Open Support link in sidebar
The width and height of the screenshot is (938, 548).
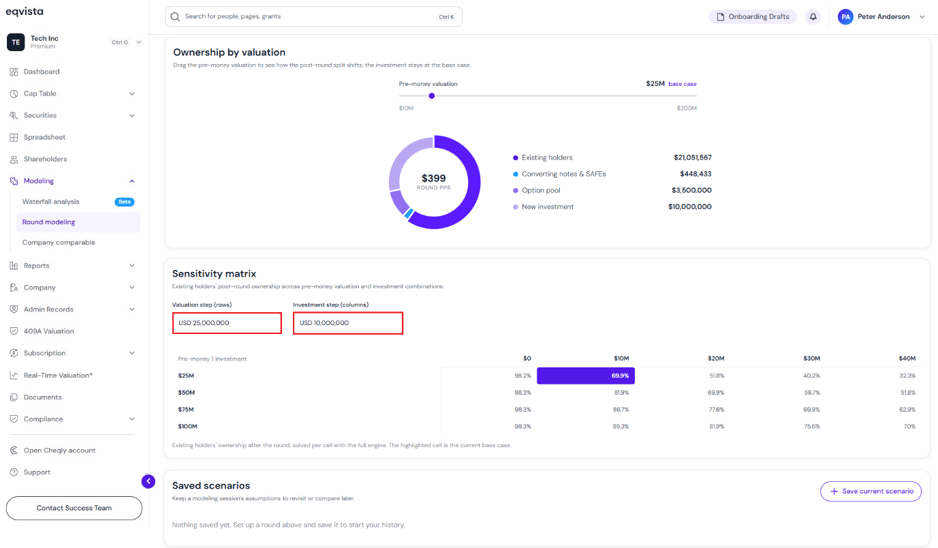tap(37, 473)
